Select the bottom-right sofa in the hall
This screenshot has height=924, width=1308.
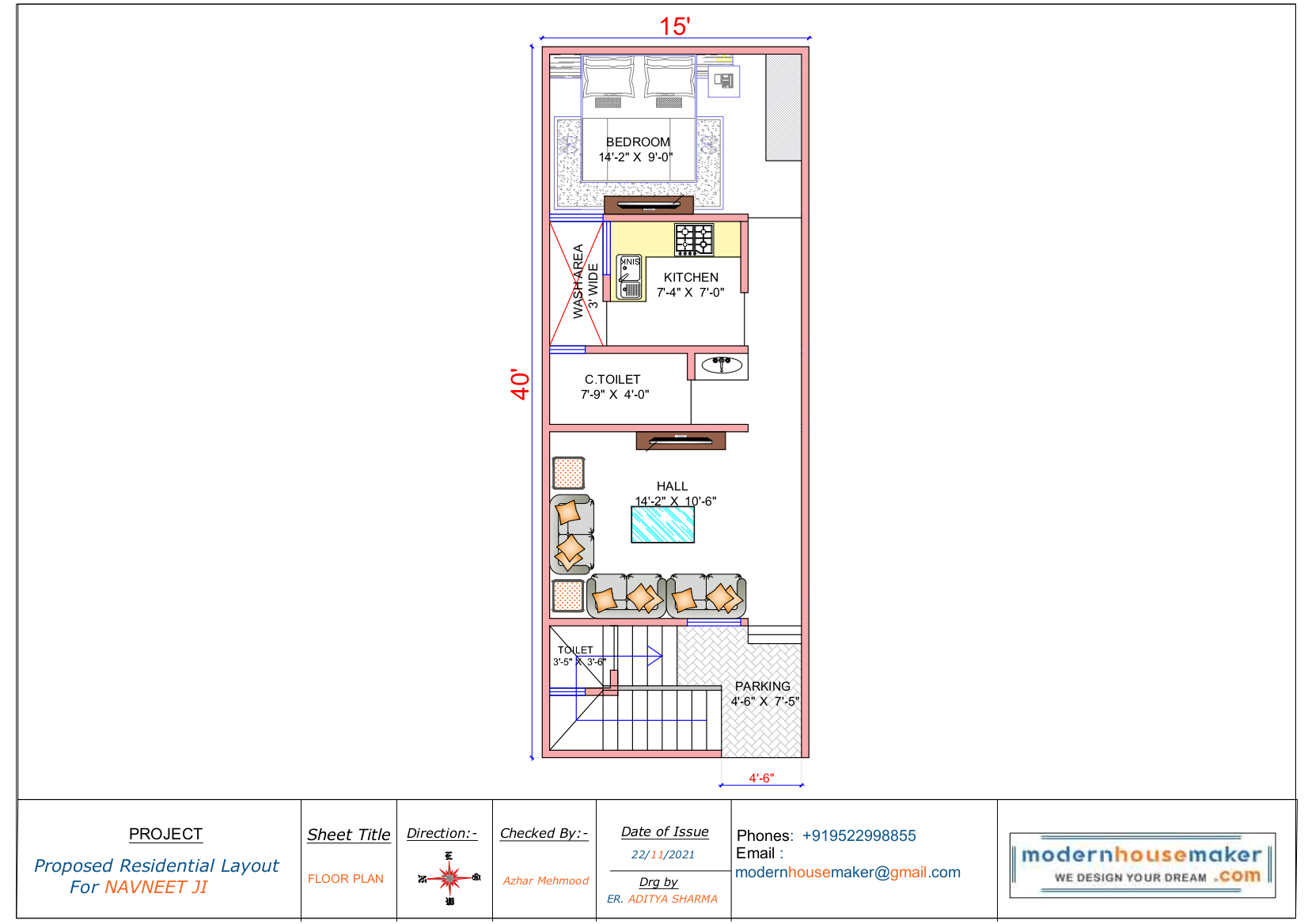(707, 596)
